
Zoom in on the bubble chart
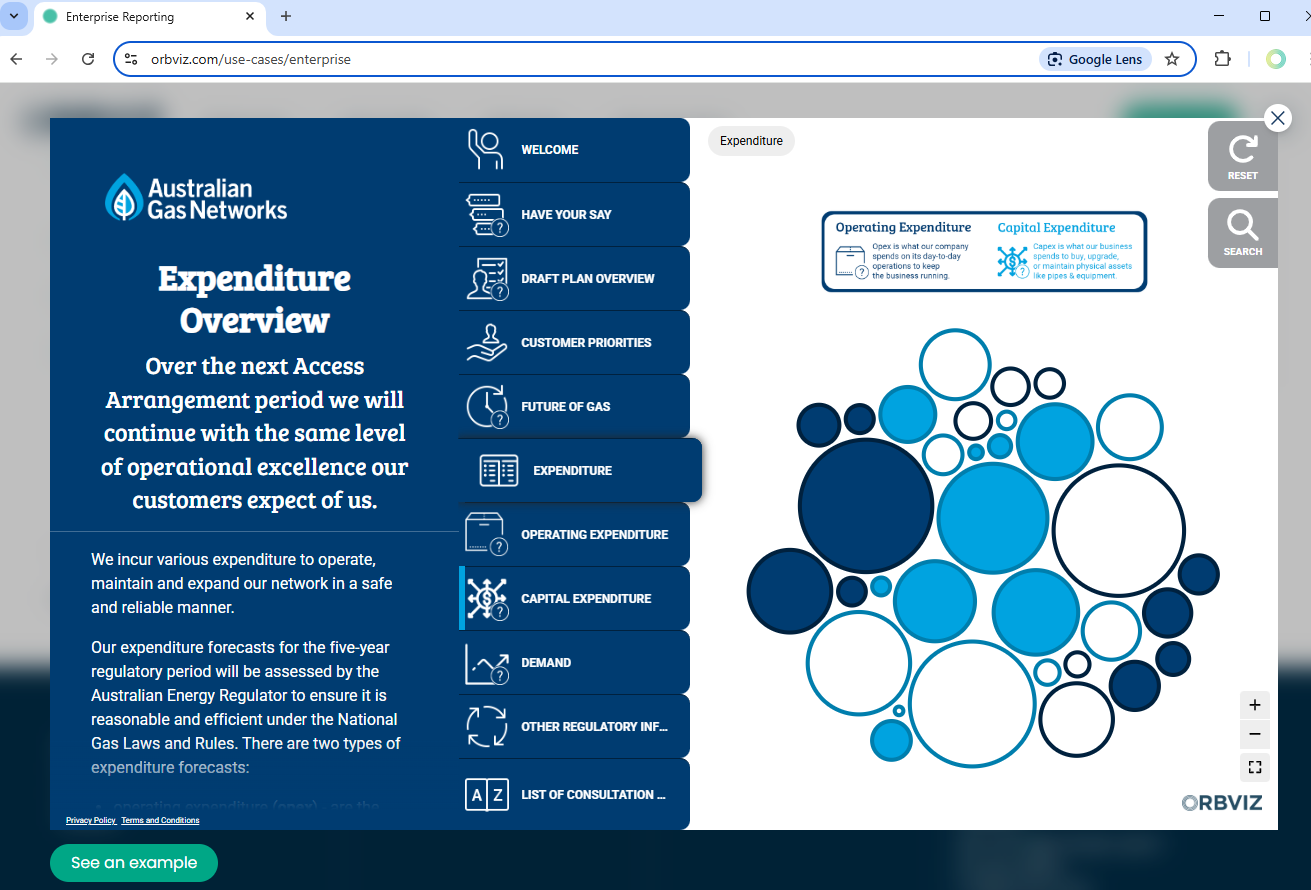pos(1255,704)
